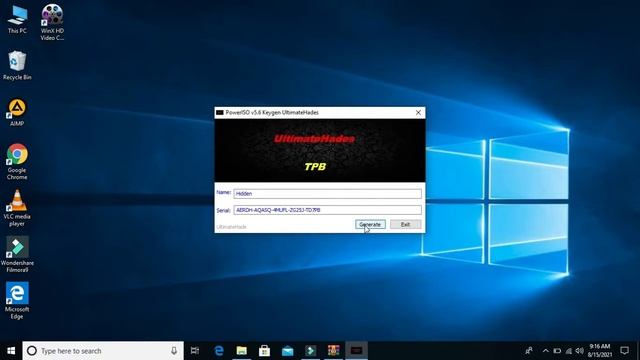Open Task View on the taskbar

[x=195, y=351]
